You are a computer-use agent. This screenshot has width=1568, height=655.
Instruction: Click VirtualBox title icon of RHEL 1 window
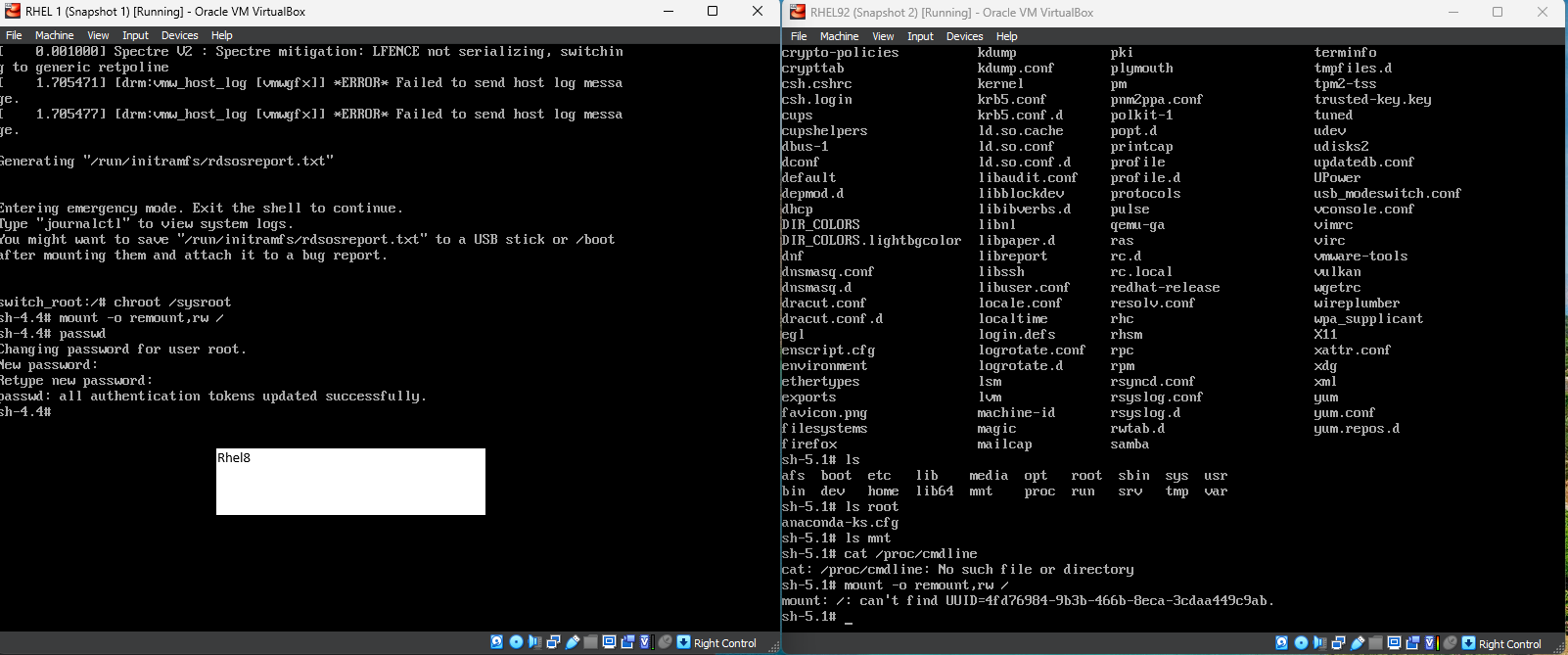tap(13, 11)
